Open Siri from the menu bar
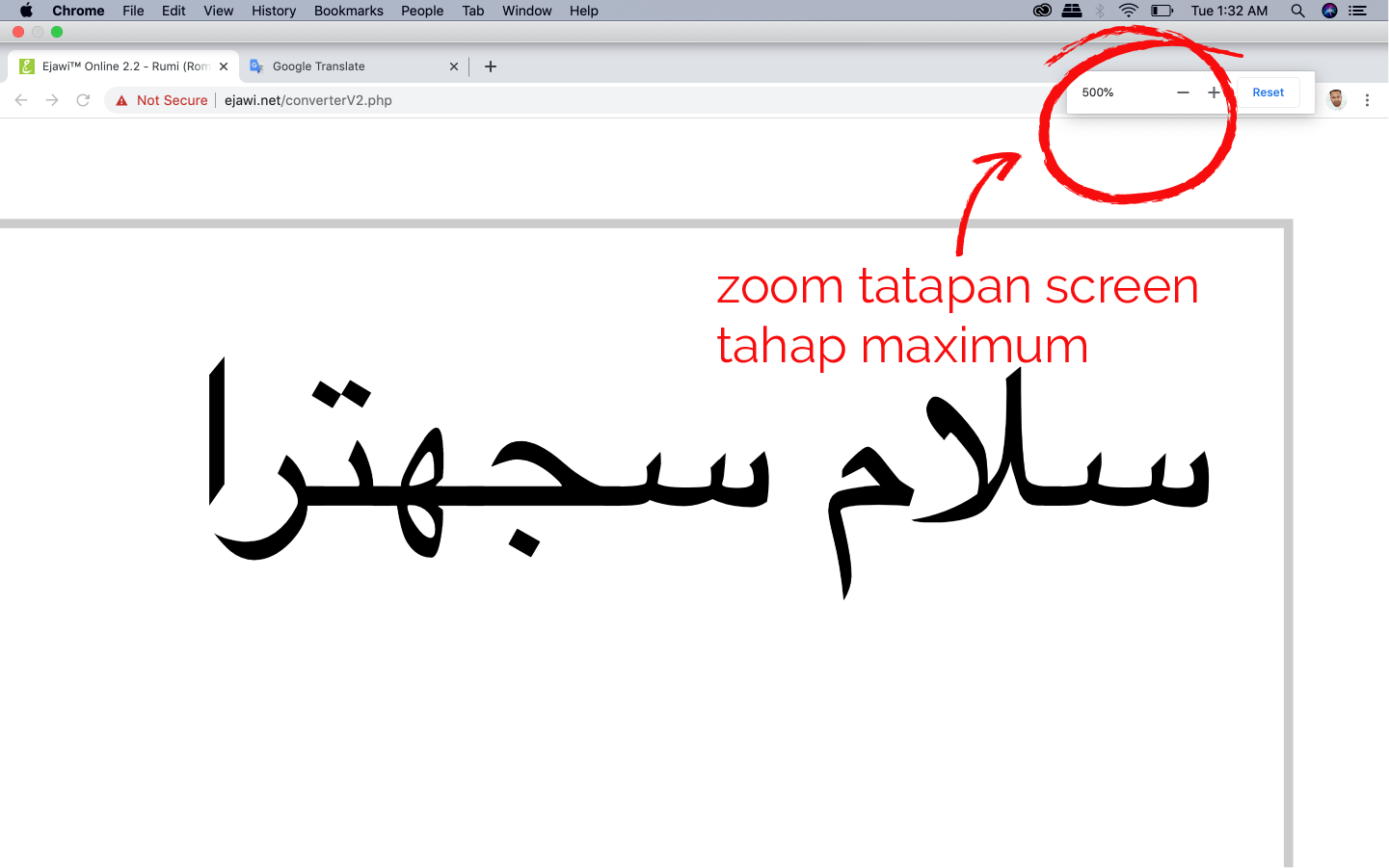 pos(1329,11)
